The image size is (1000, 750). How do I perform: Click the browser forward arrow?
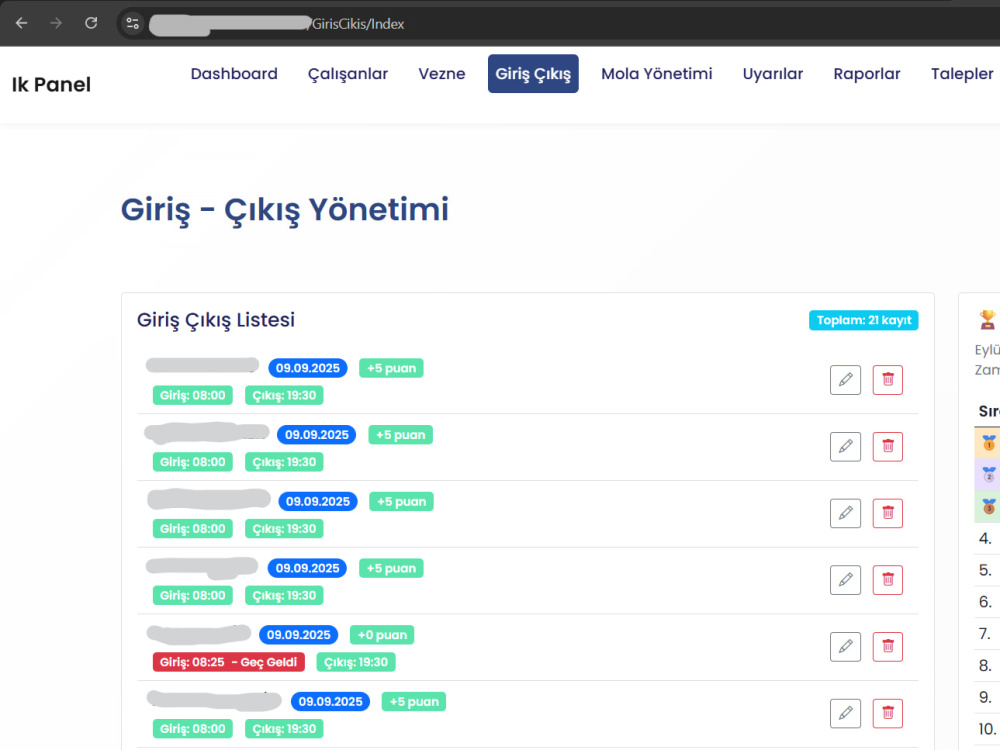tap(56, 24)
